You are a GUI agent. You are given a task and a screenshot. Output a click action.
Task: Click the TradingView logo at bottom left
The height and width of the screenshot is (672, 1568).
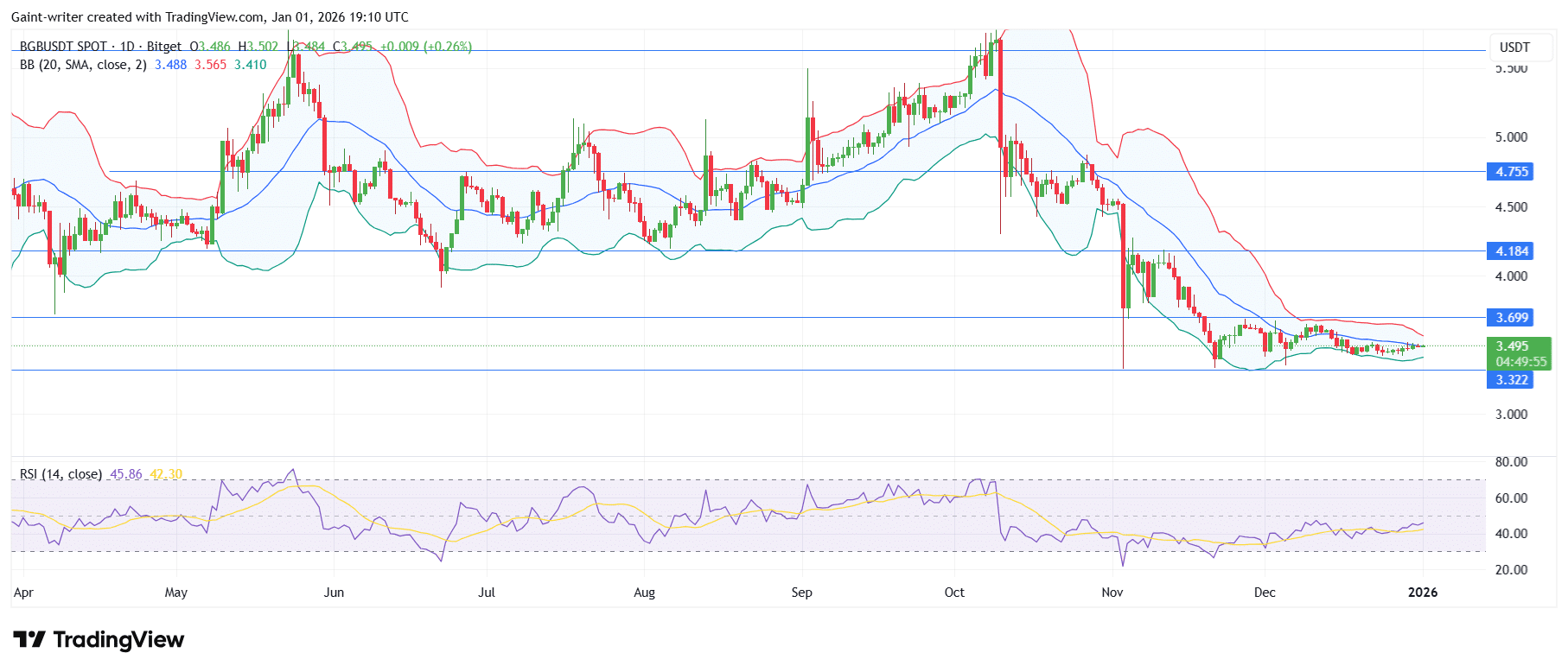point(99,640)
